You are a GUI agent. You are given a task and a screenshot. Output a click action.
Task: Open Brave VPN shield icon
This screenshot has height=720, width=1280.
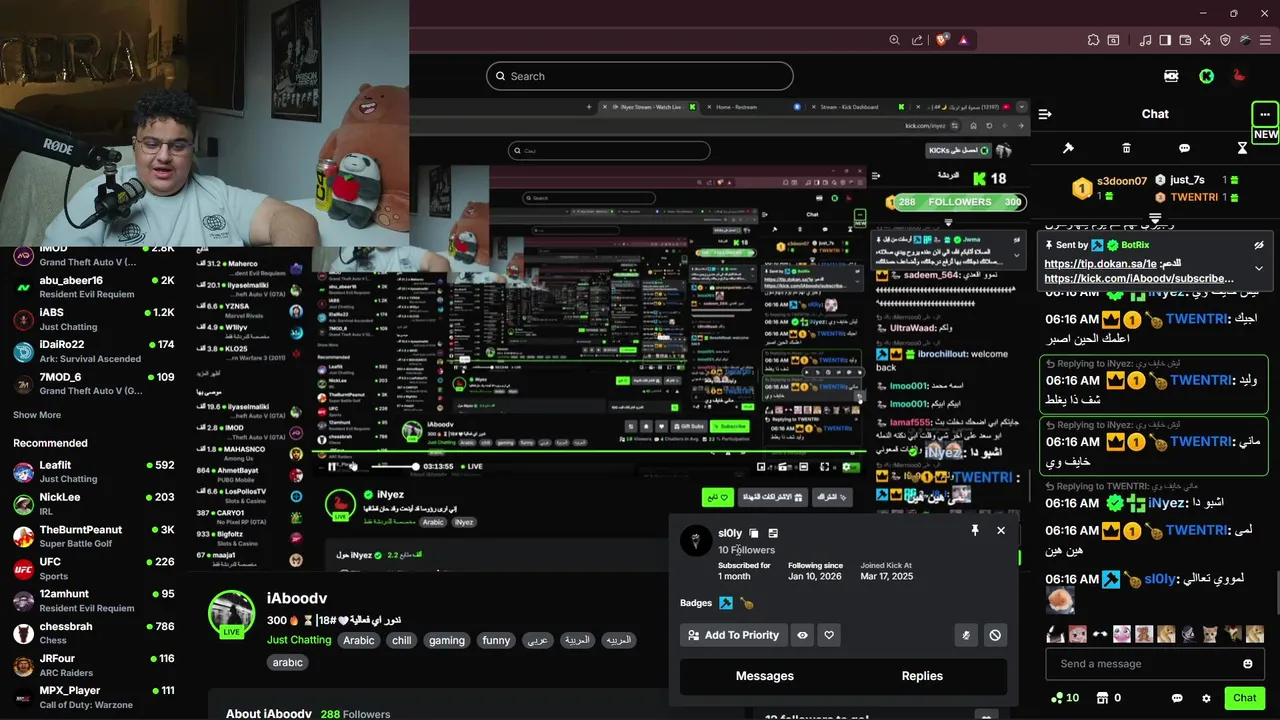click(x=1225, y=40)
